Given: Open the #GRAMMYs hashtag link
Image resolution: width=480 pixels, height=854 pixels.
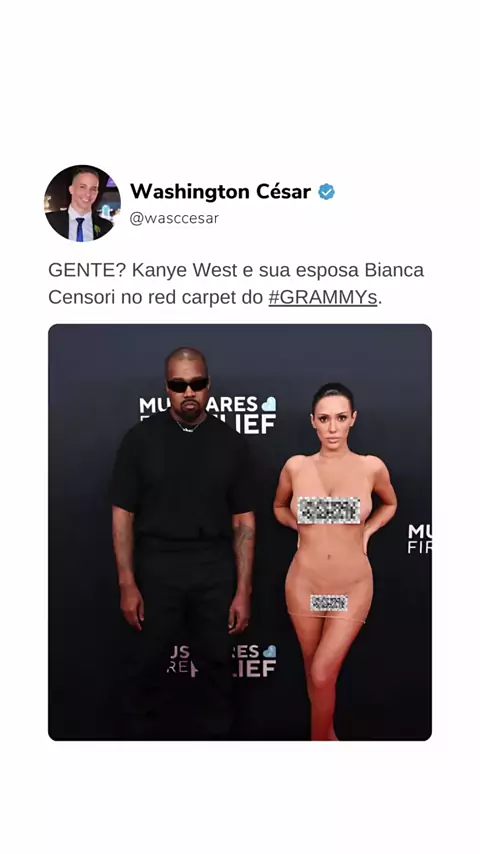Looking at the screenshot, I should click(x=323, y=297).
